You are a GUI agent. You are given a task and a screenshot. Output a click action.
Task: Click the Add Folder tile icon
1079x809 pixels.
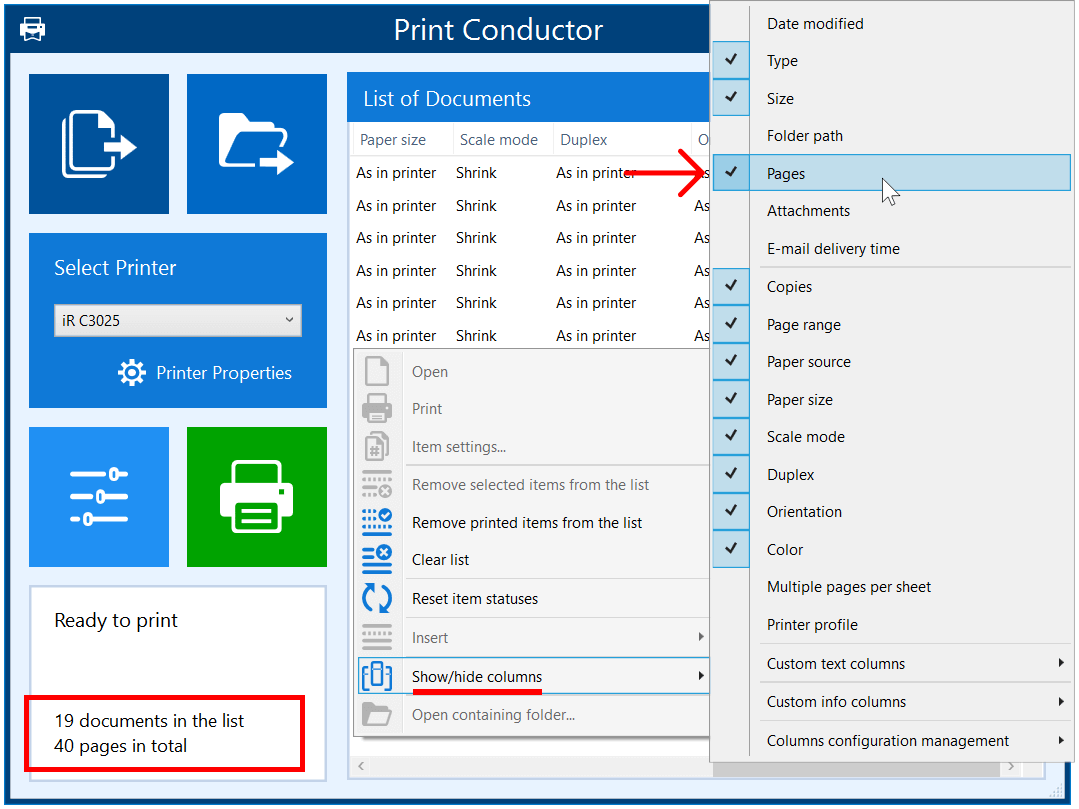[x=256, y=144]
